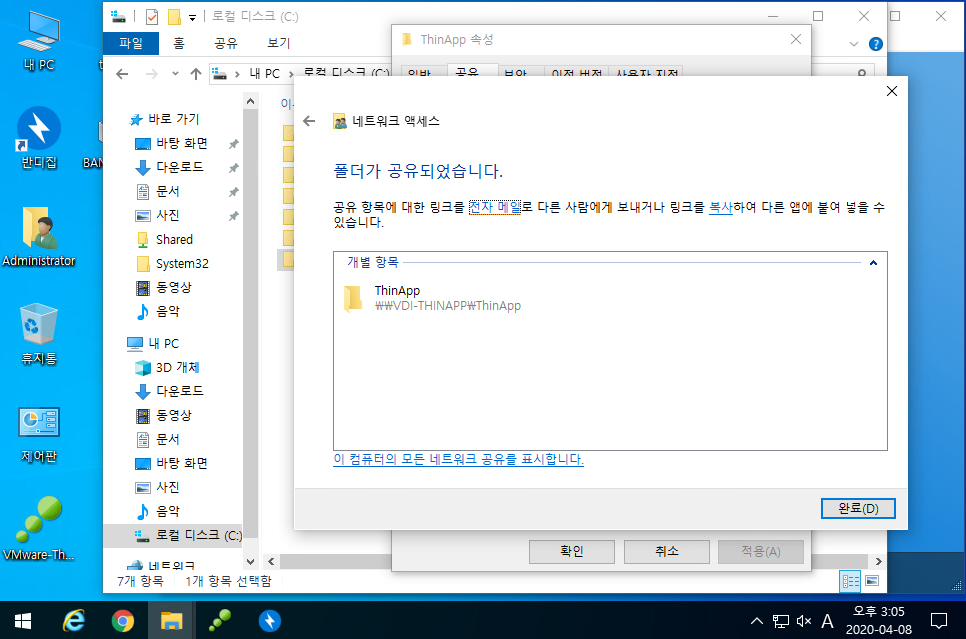Select pinned 다운로드 under quick access
Image resolution: width=966 pixels, height=639 pixels.
click(x=179, y=168)
